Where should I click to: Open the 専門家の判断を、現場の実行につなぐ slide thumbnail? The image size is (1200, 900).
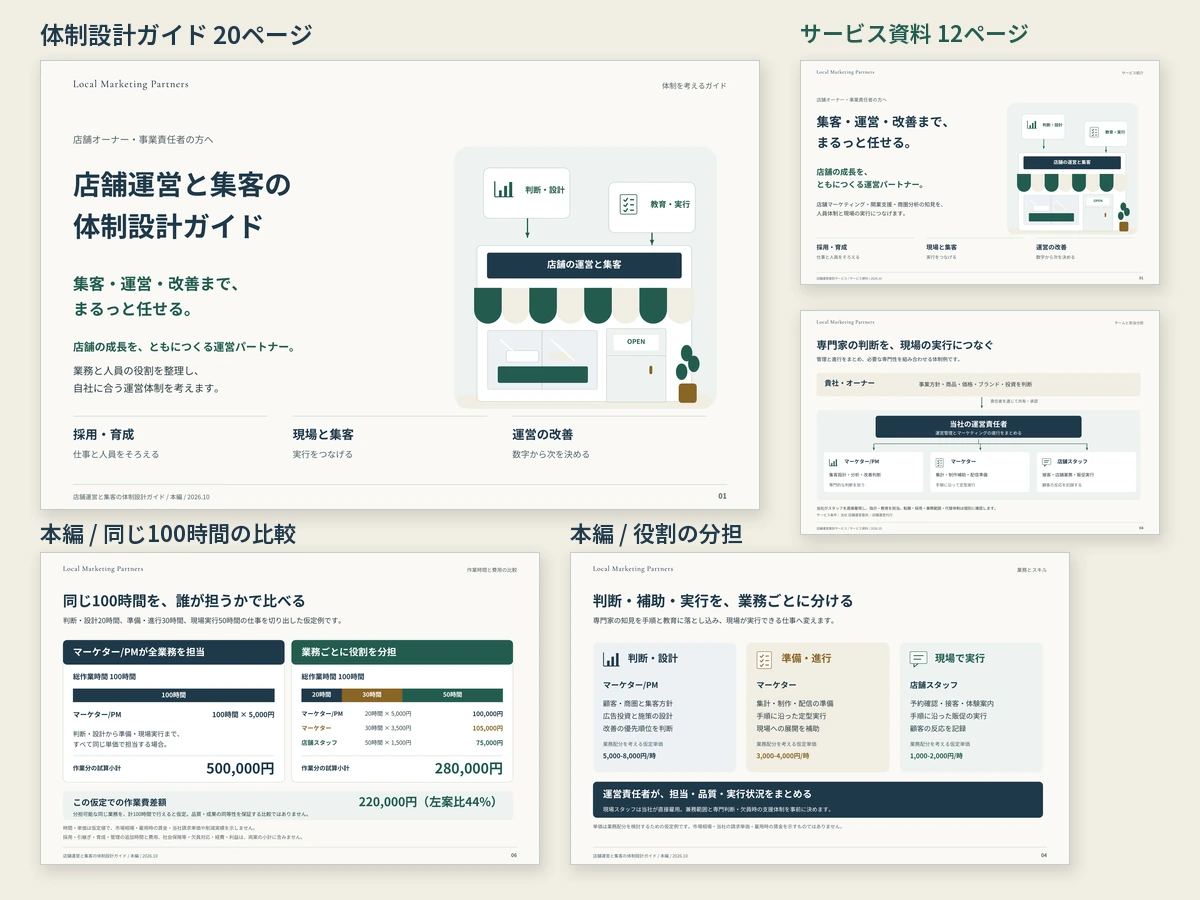coord(979,422)
